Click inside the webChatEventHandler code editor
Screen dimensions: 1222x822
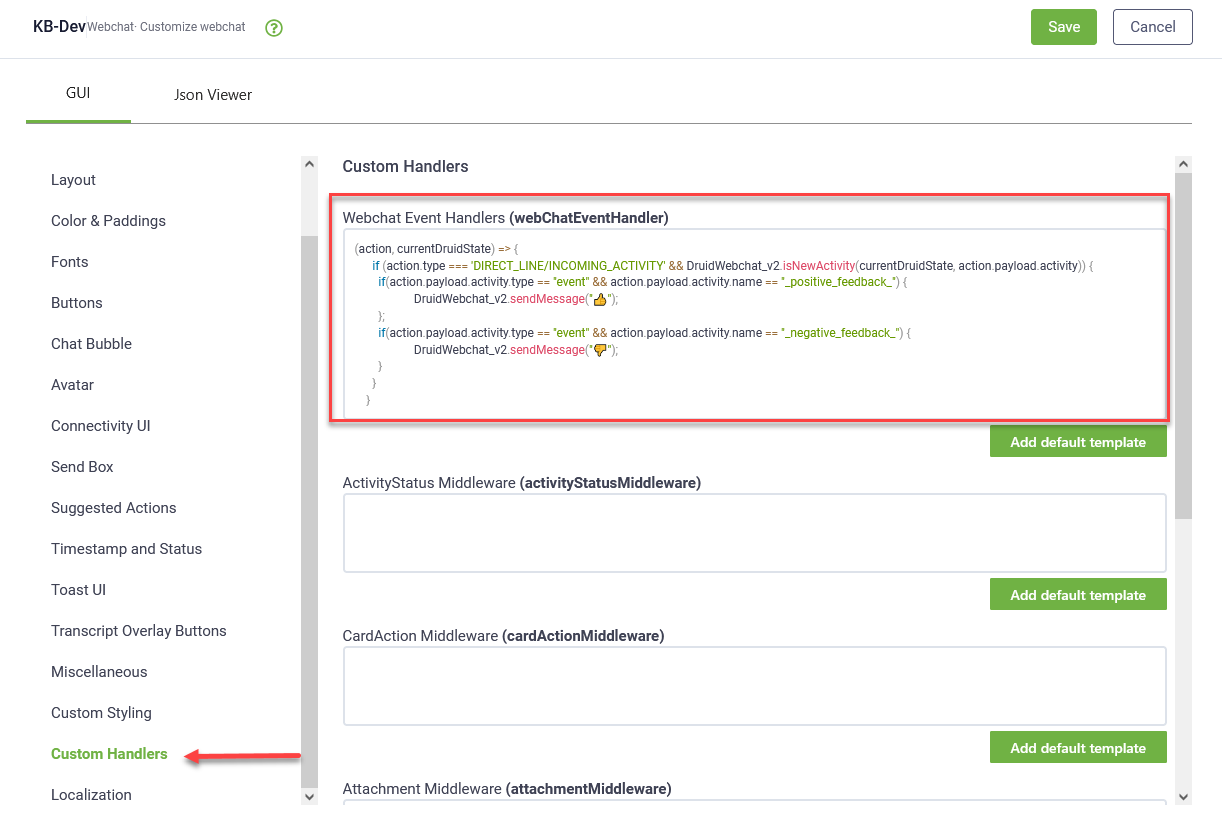coord(755,323)
